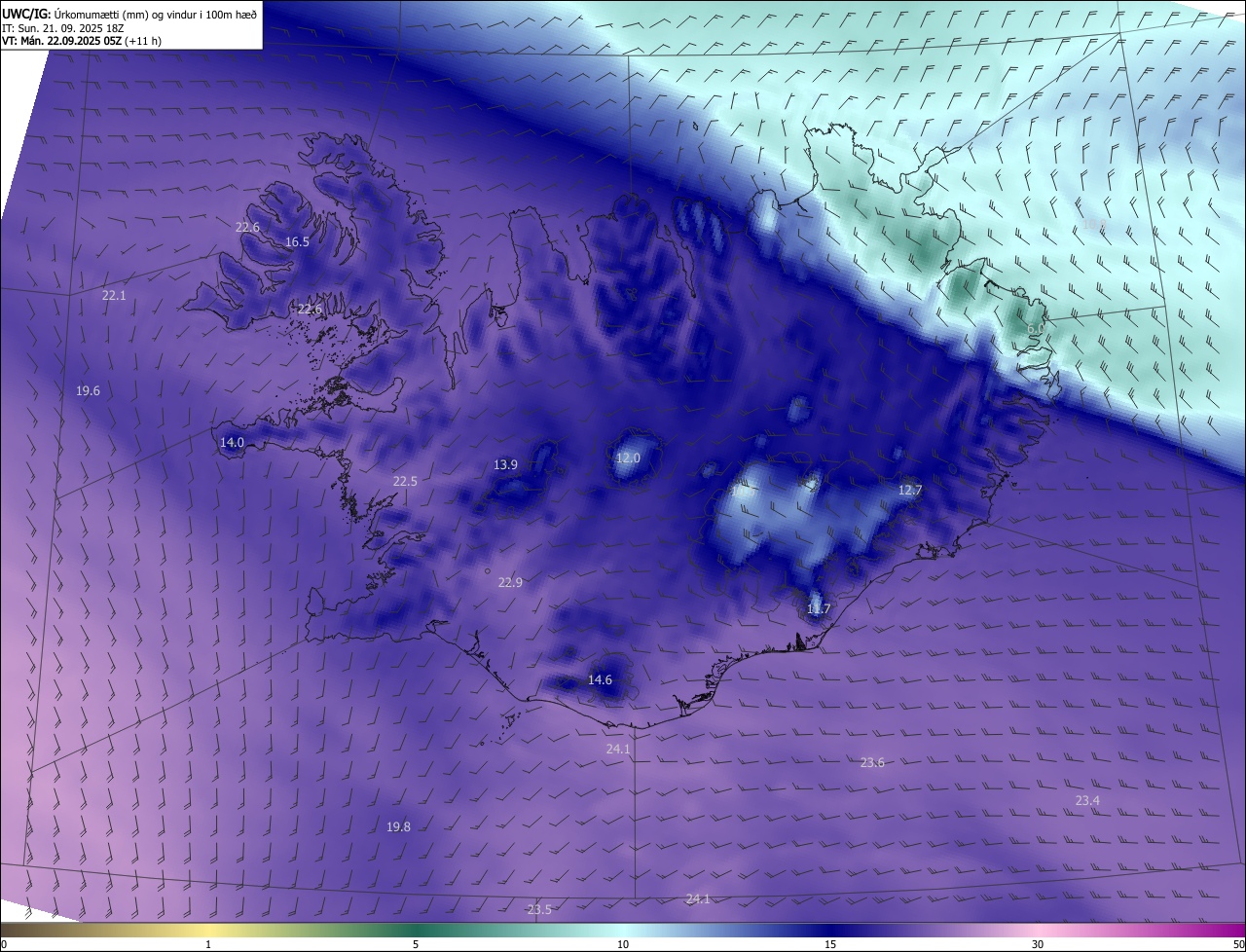Screen dimensions: 1246x952
Task: Click the colour scale tick labelled 30
Action: click(x=1038, y=944)
